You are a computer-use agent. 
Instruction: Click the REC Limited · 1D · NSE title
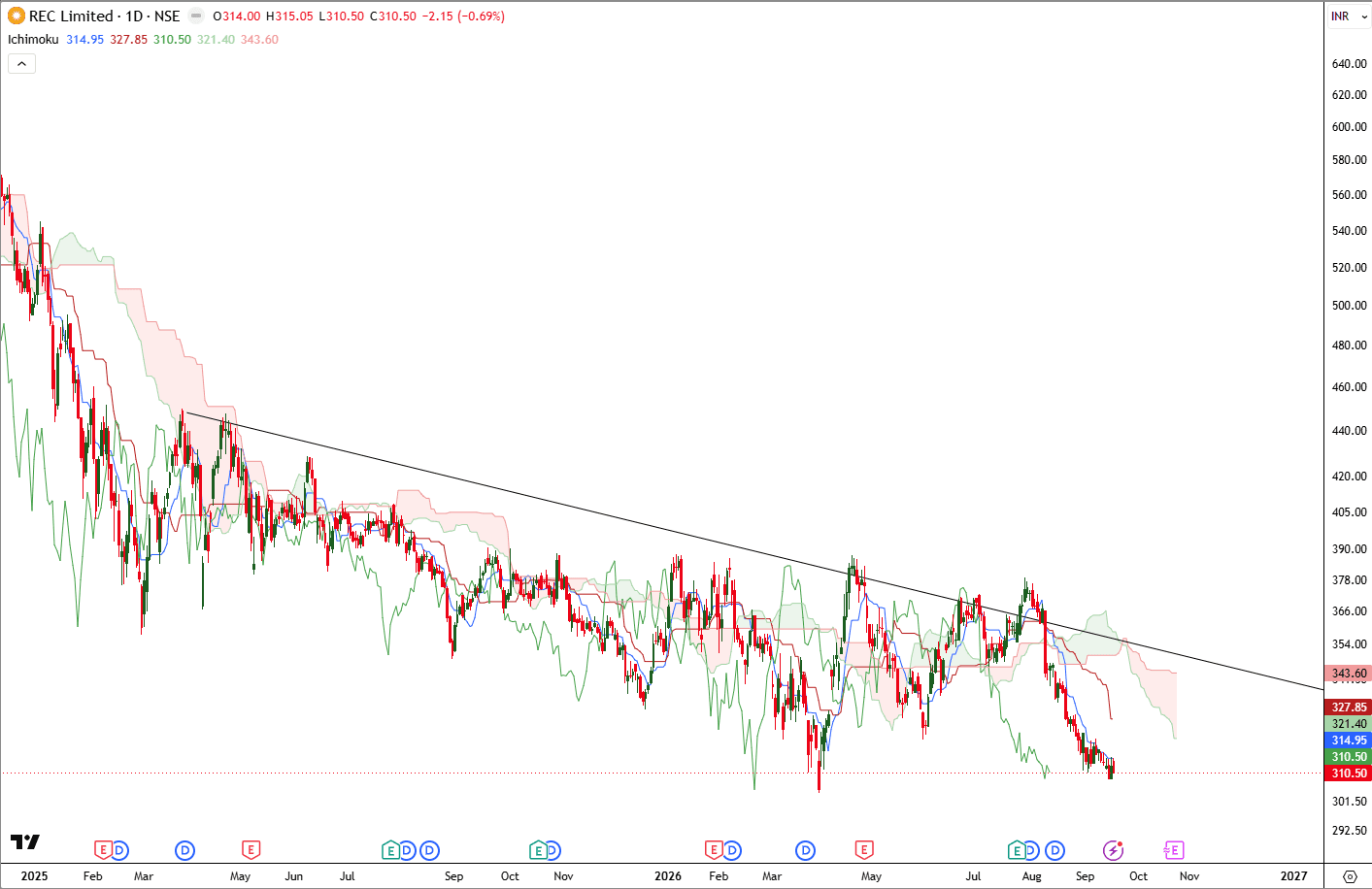[x=104, y=16]
